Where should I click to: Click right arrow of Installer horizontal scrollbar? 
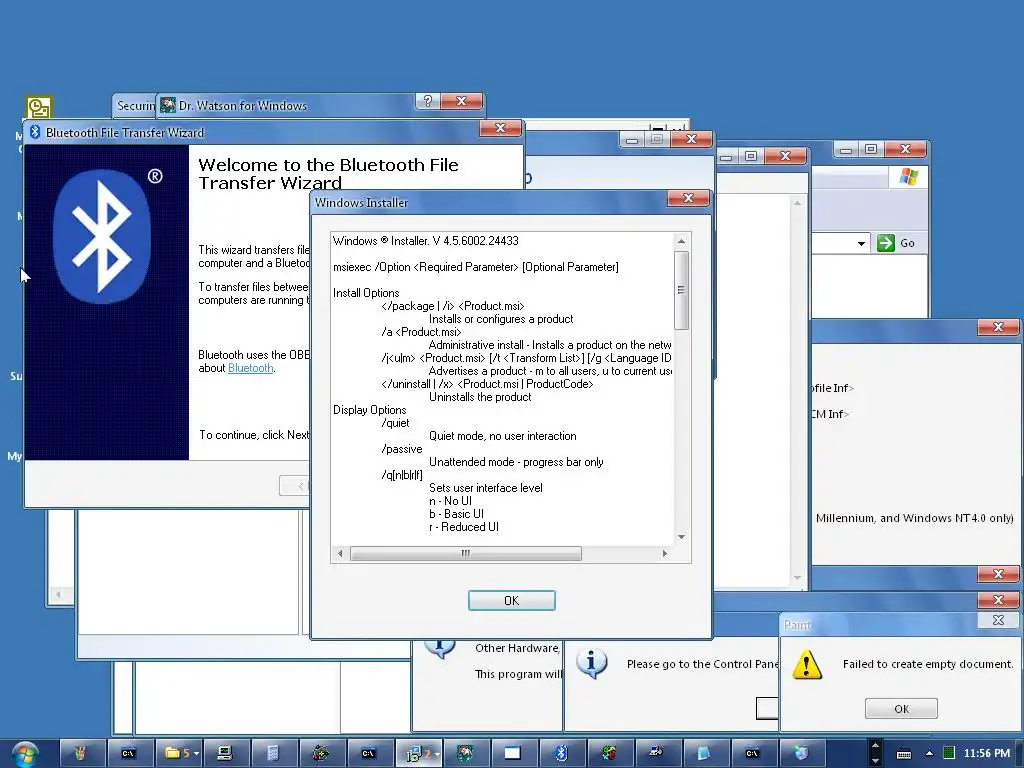pos(665,553)
